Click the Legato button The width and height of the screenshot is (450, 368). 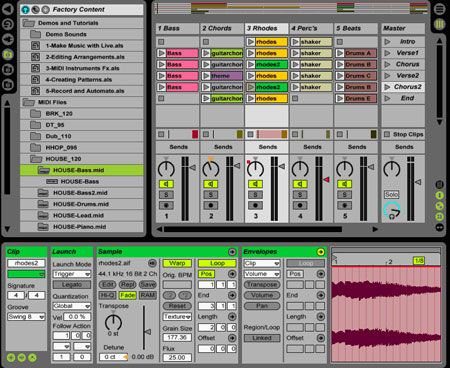pos(72,284)
